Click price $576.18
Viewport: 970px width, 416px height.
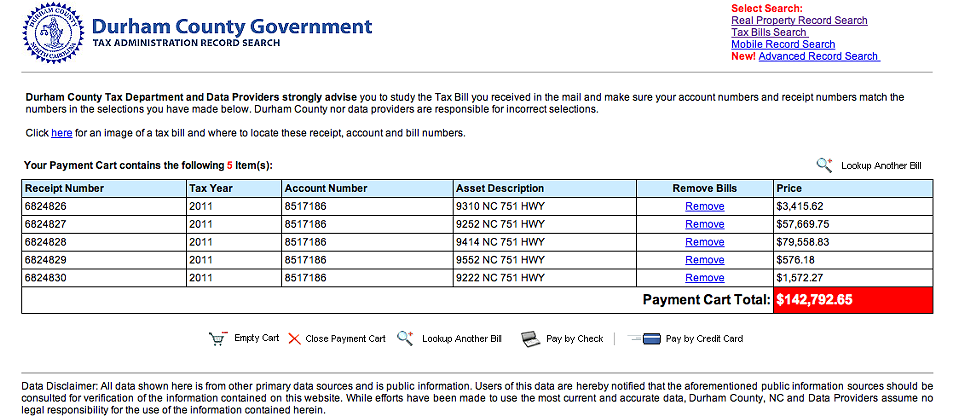click(x=796, y=260)
